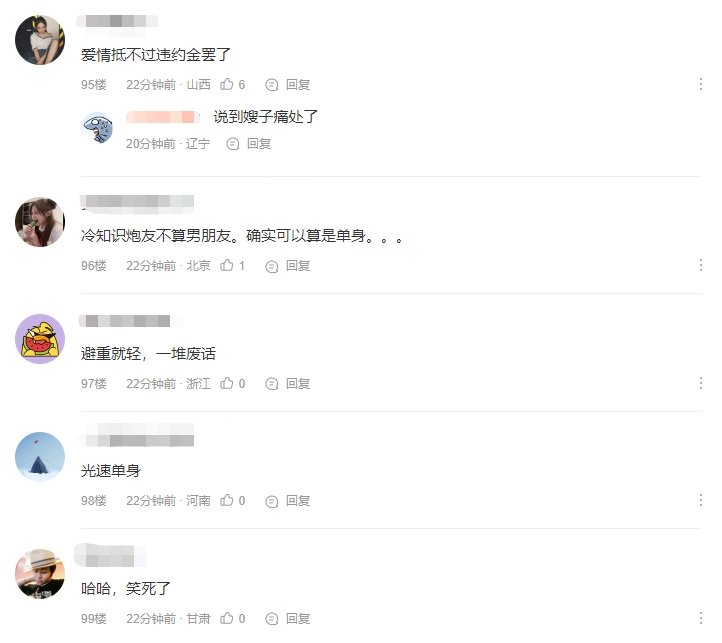The image size is (722, 643).
Task: Like the 光速单身 comment
Action: 227,500
